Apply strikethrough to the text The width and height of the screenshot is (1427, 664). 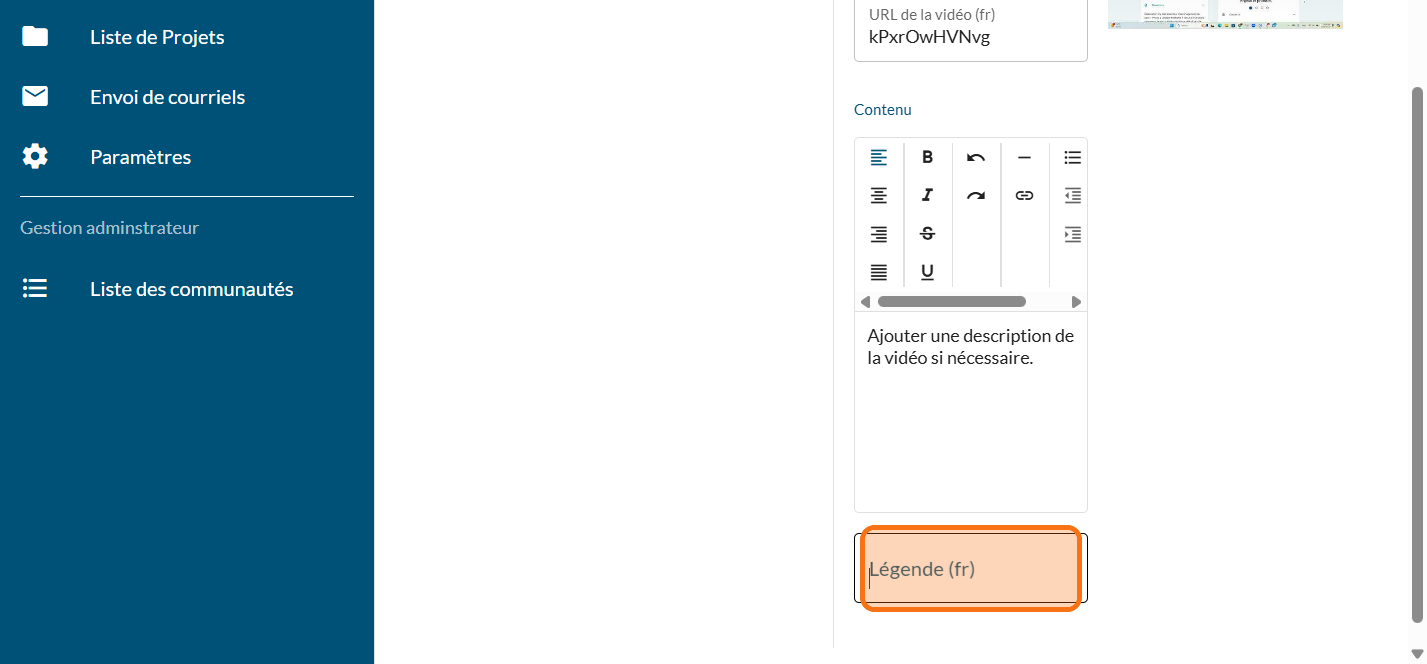(x=927, y=233)
